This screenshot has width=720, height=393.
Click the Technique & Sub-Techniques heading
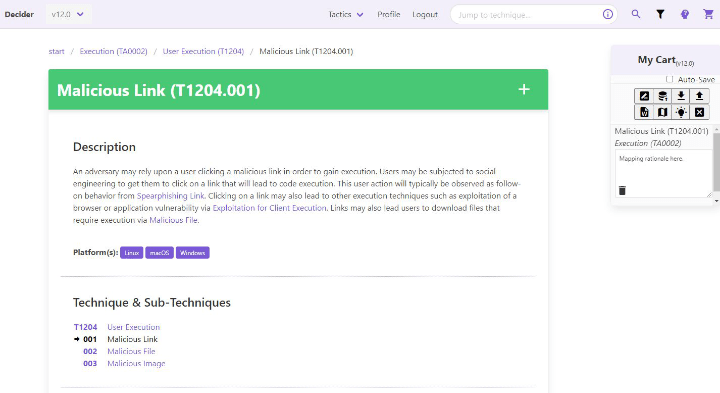pos(152,303)
